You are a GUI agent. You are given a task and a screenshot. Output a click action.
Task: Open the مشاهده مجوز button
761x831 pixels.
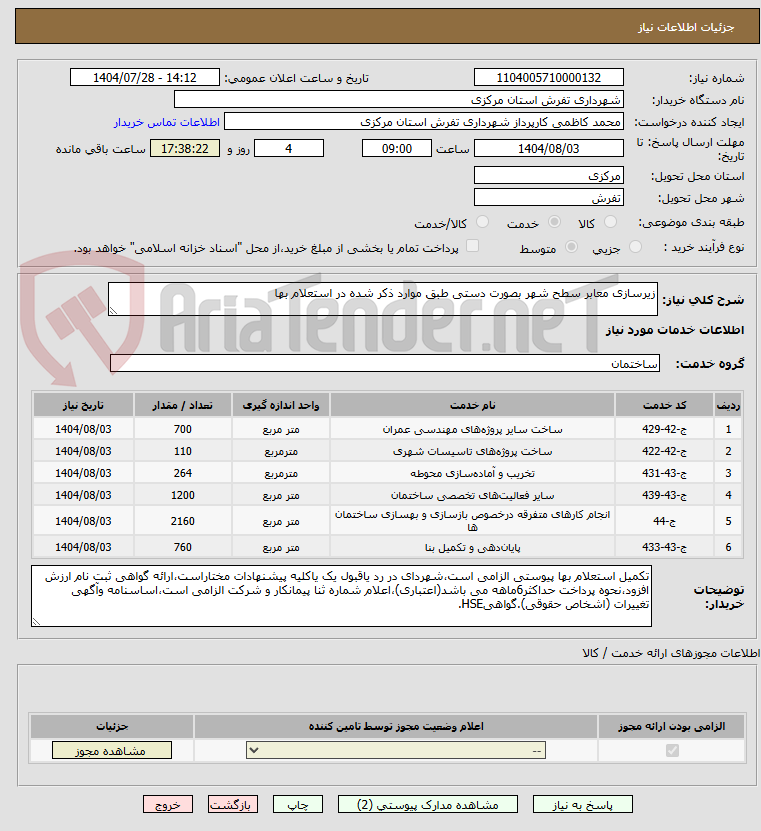pos(112,750)
